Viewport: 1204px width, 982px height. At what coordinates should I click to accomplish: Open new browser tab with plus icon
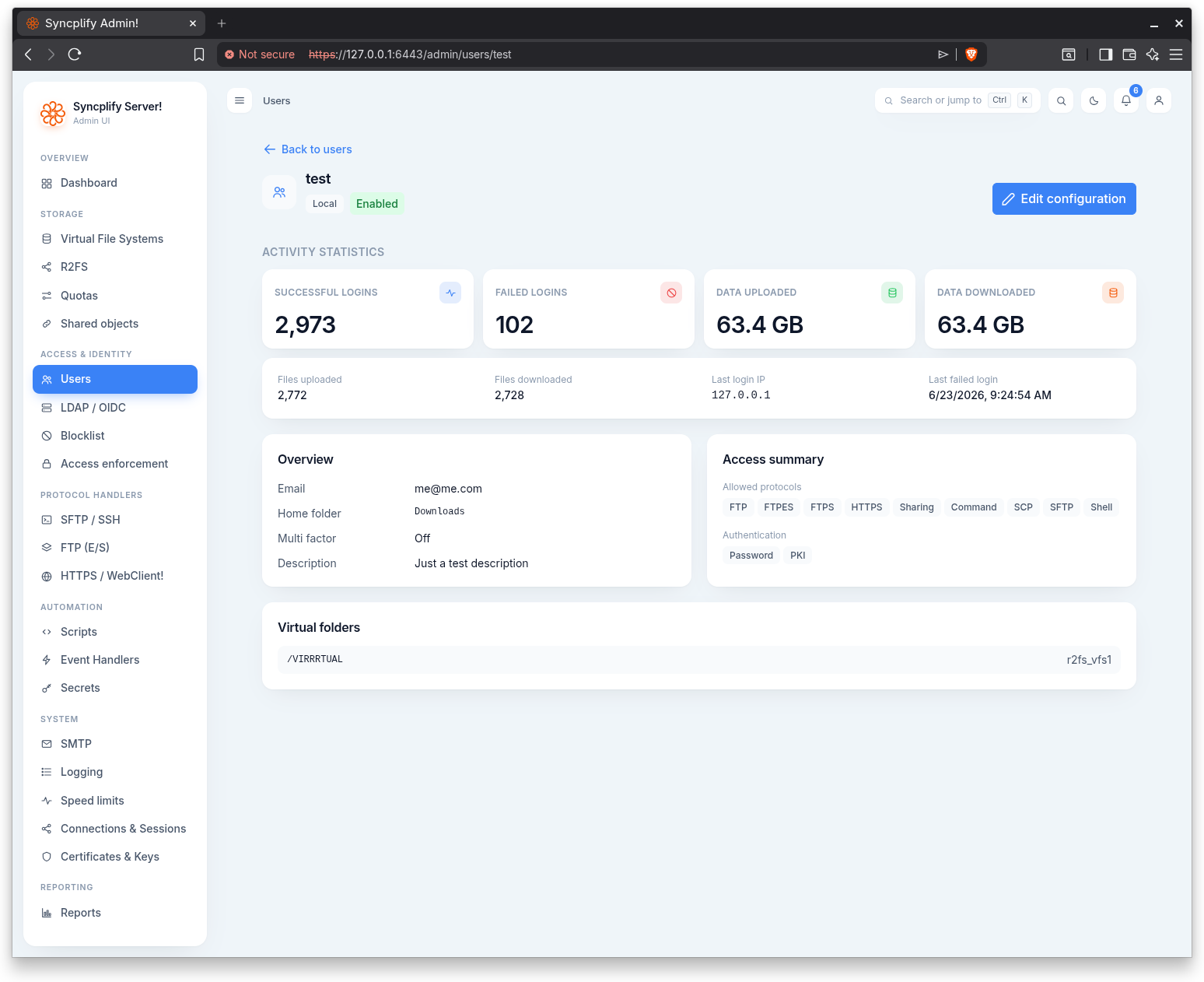pyautogui.click(x=222, y=23)
